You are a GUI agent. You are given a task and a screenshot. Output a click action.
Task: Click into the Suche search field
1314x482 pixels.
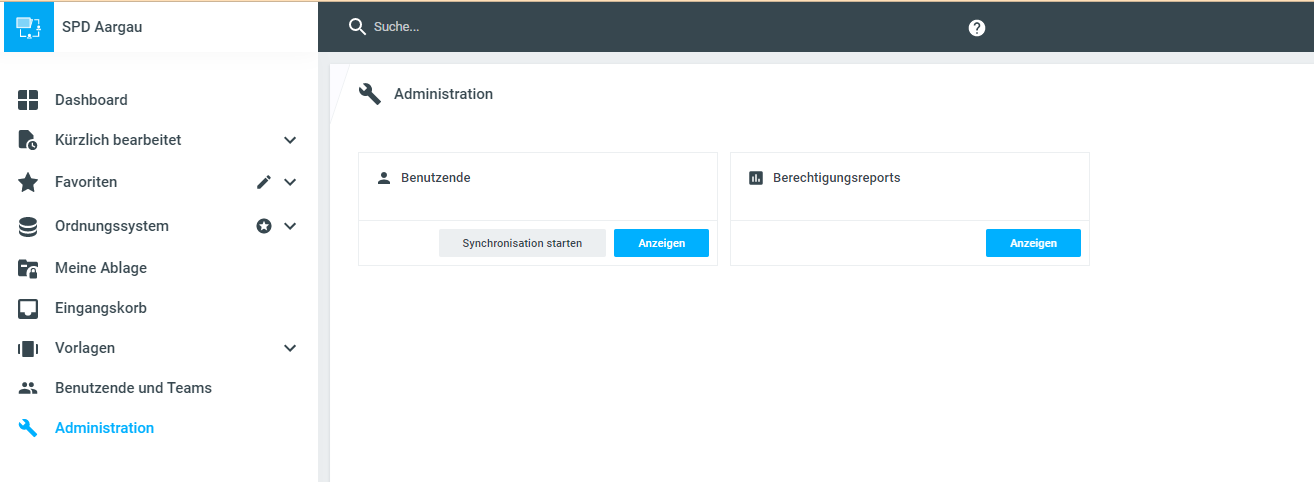(x=600, y=27)
